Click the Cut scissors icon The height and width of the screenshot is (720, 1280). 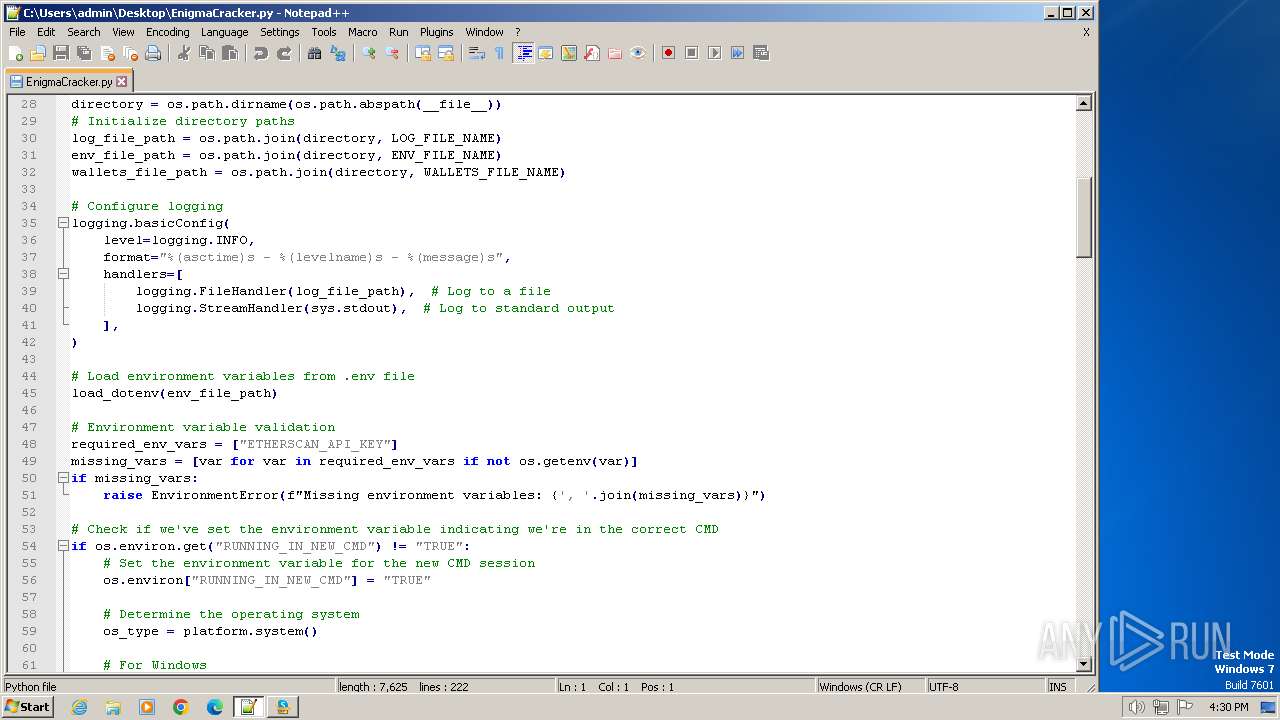[183, 53]
